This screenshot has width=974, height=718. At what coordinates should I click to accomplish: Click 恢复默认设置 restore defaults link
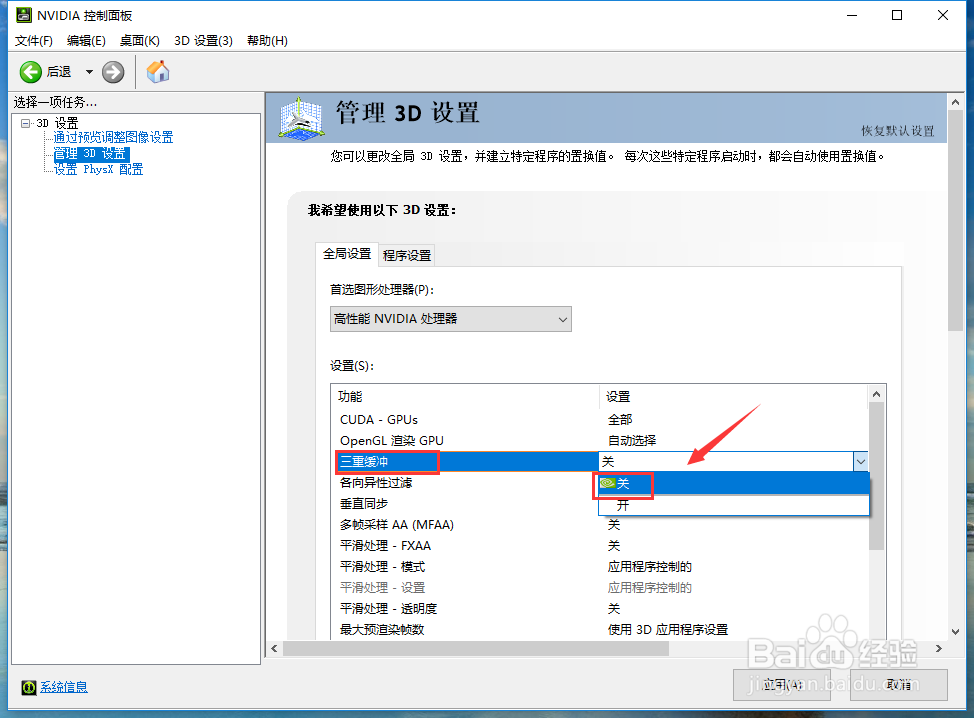tap(898, 130)
